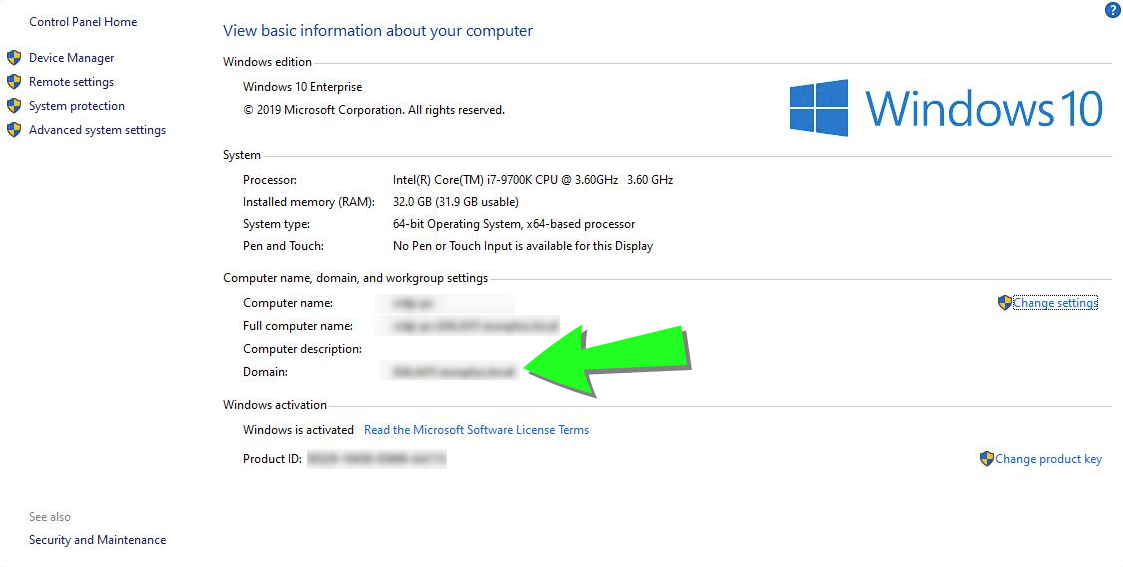Screen dimensions: 1123x567
Task: Click the 64-bit Operating System value
Action: (514, 224)
